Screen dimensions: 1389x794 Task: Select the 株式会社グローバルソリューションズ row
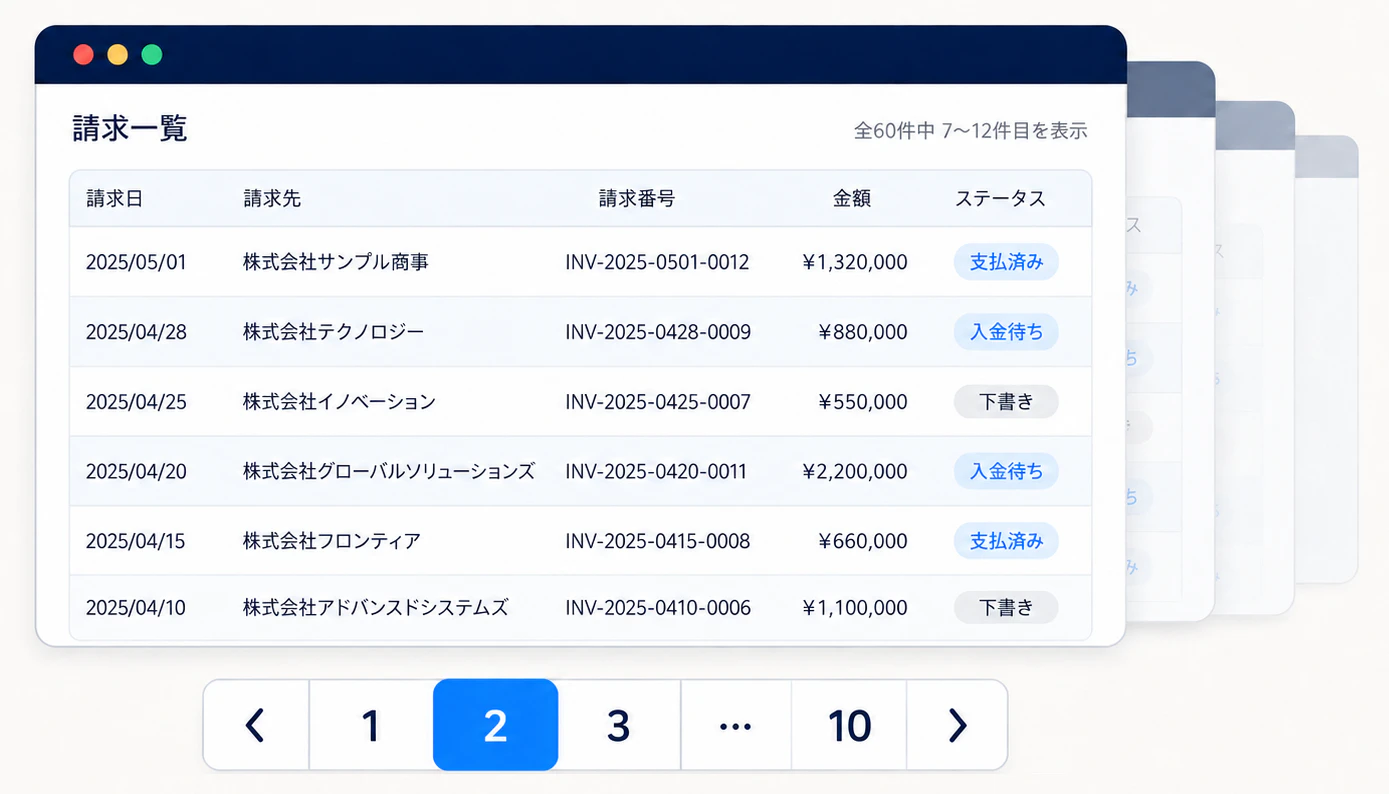(580, 471)
